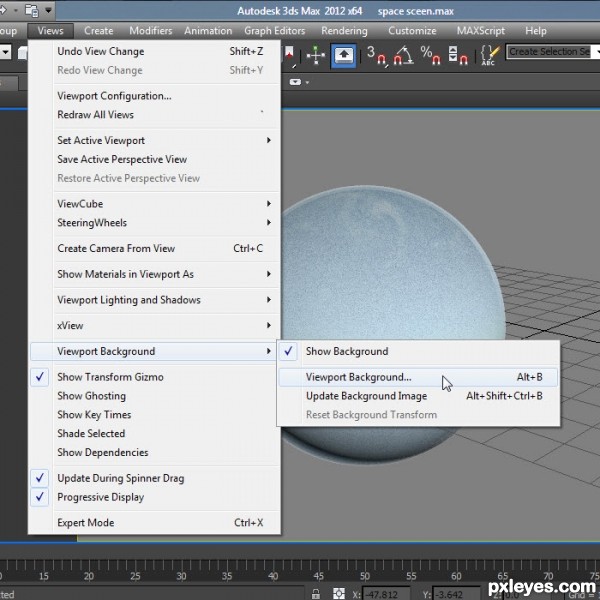Expand Viewport Lighting and Shadows submenu
The width and height of the screenshot is (600, 600).
point(155,300)
